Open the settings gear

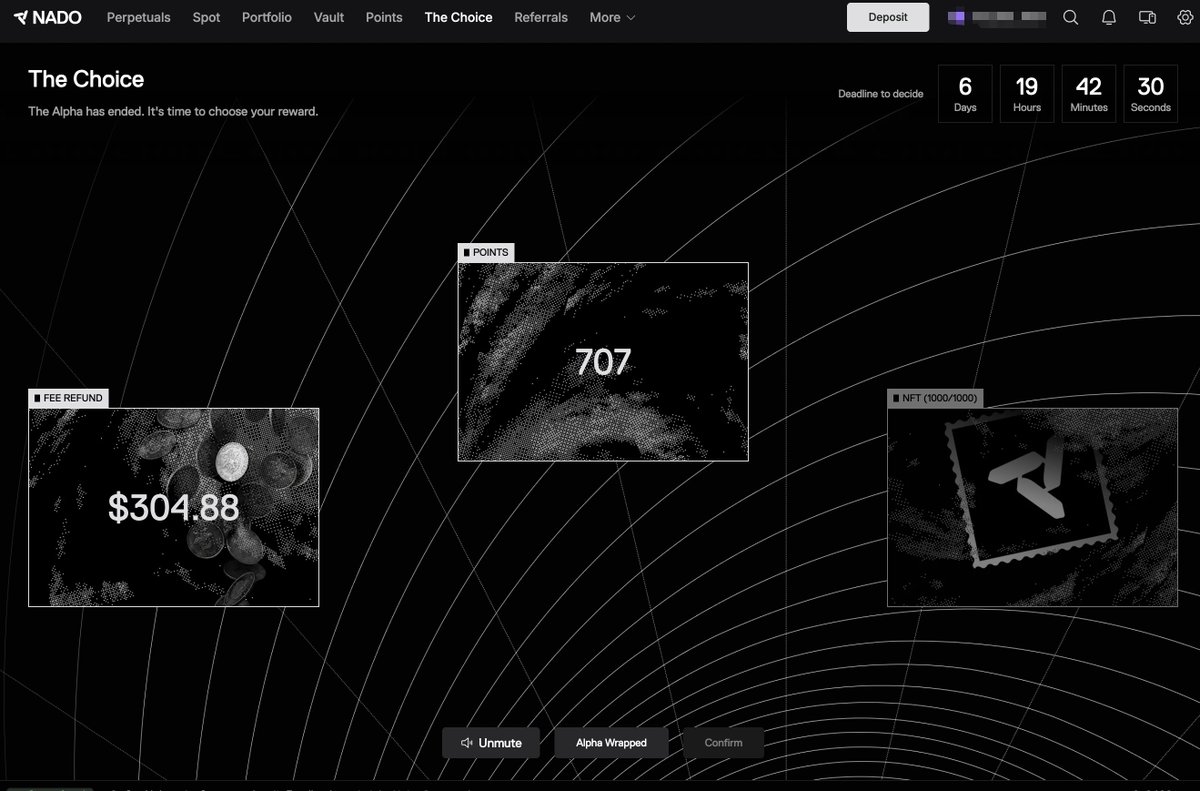pyautogui.click(x=1185, y=17)
